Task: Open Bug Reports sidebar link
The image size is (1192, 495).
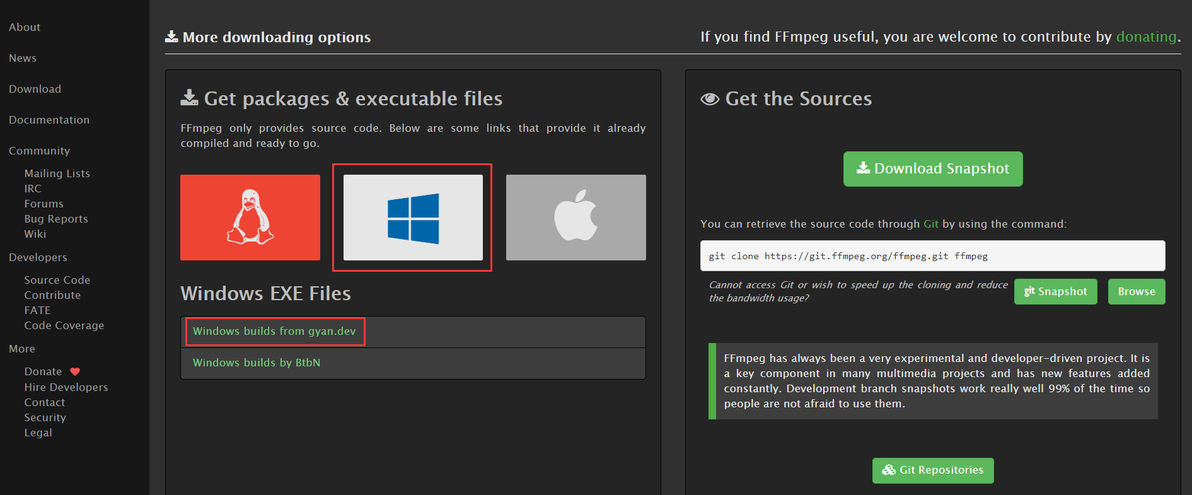Action: [55, 219]
